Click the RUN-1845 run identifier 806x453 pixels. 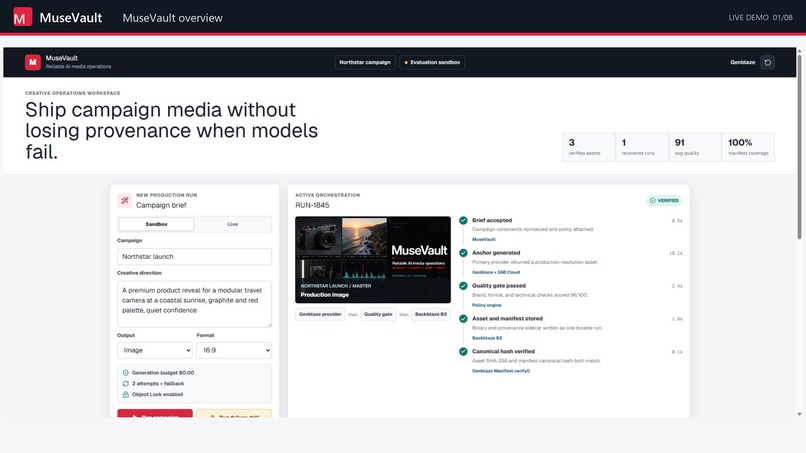(312, 205)
